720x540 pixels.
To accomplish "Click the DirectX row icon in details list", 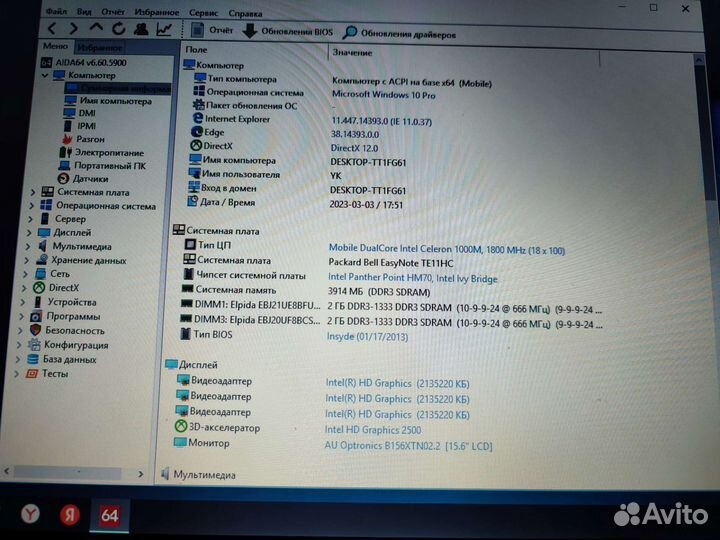I will point(196,146).
